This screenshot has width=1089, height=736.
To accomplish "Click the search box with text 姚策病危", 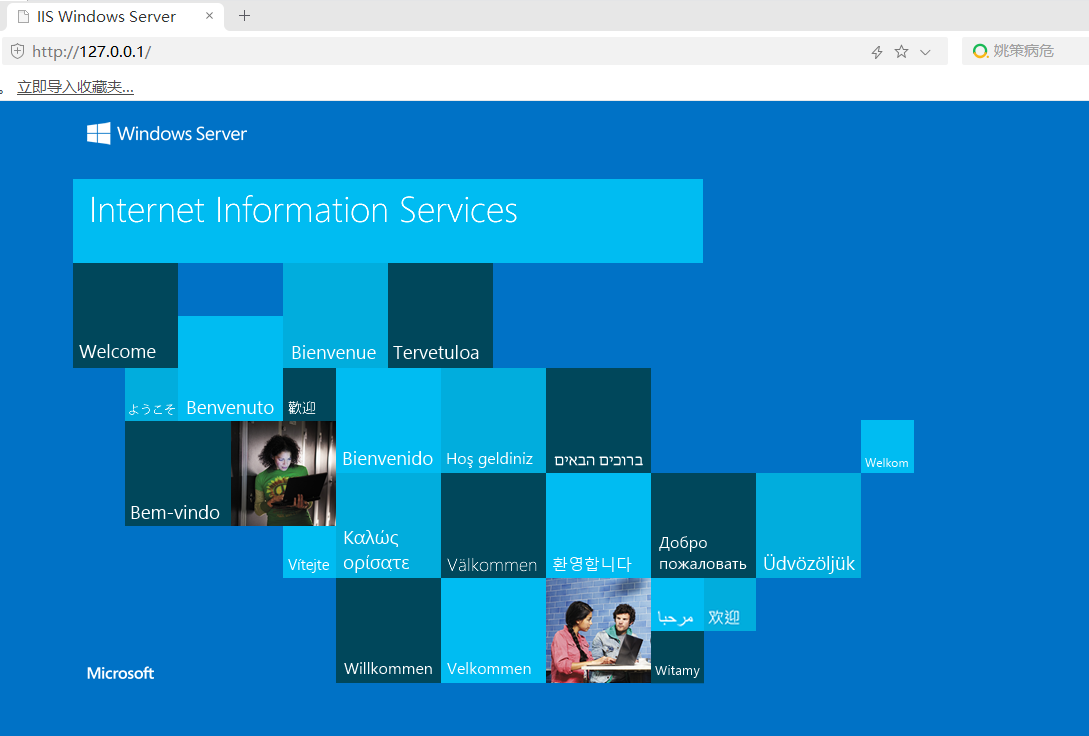I will 1024,51.
